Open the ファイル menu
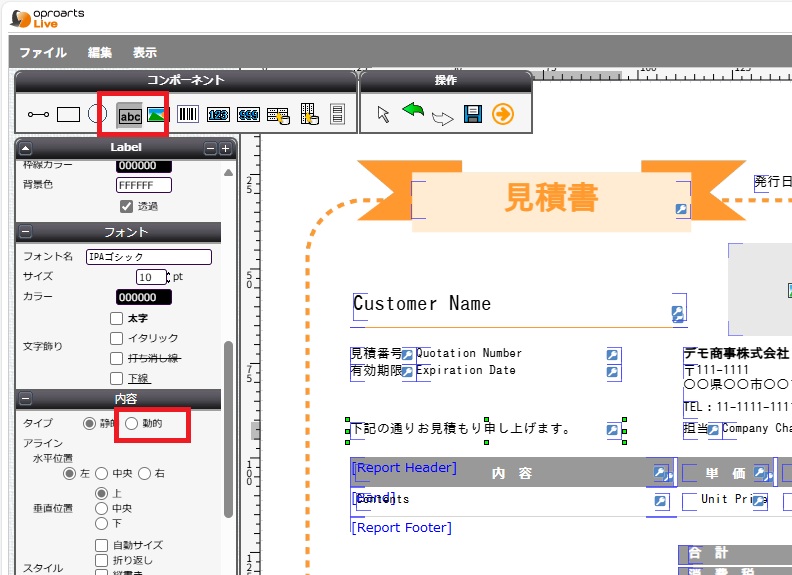 [x=43, y=53]
